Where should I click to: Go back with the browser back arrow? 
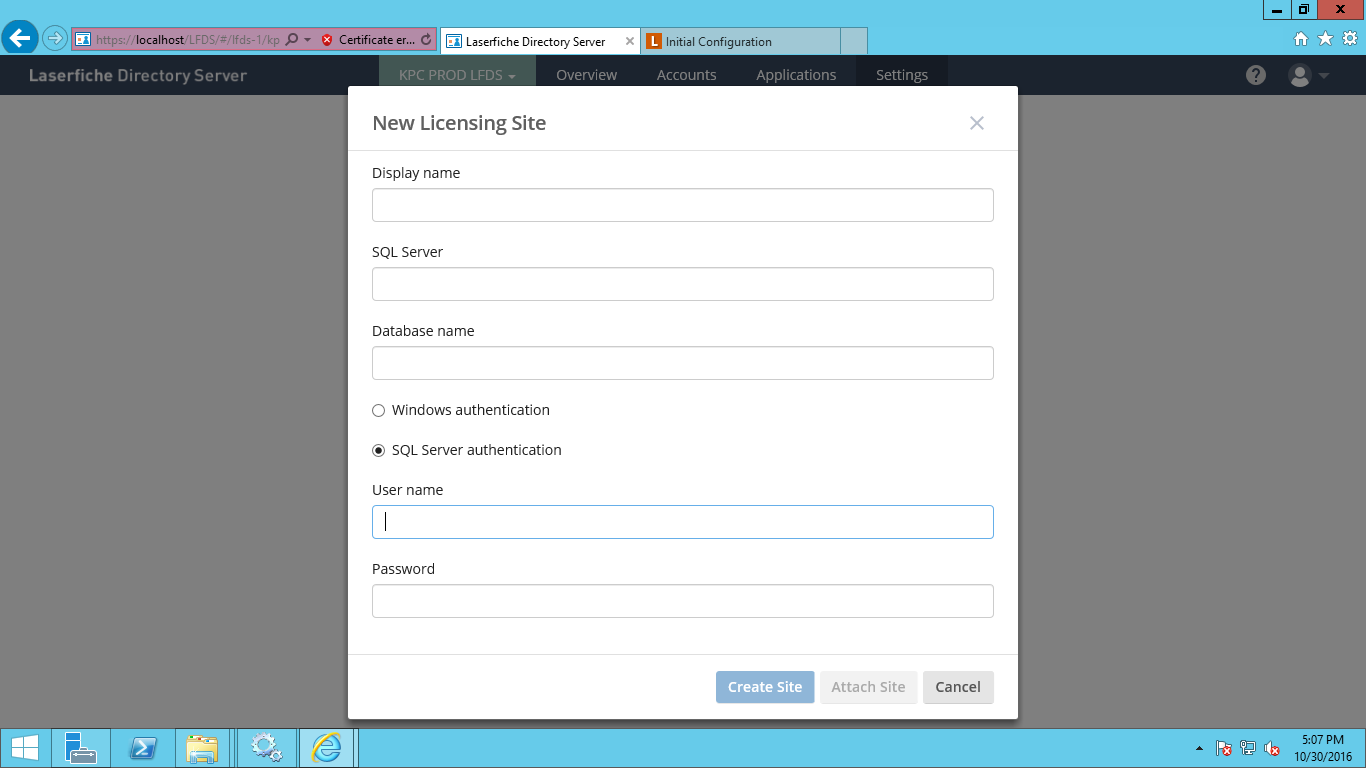(x=20, y=39)
